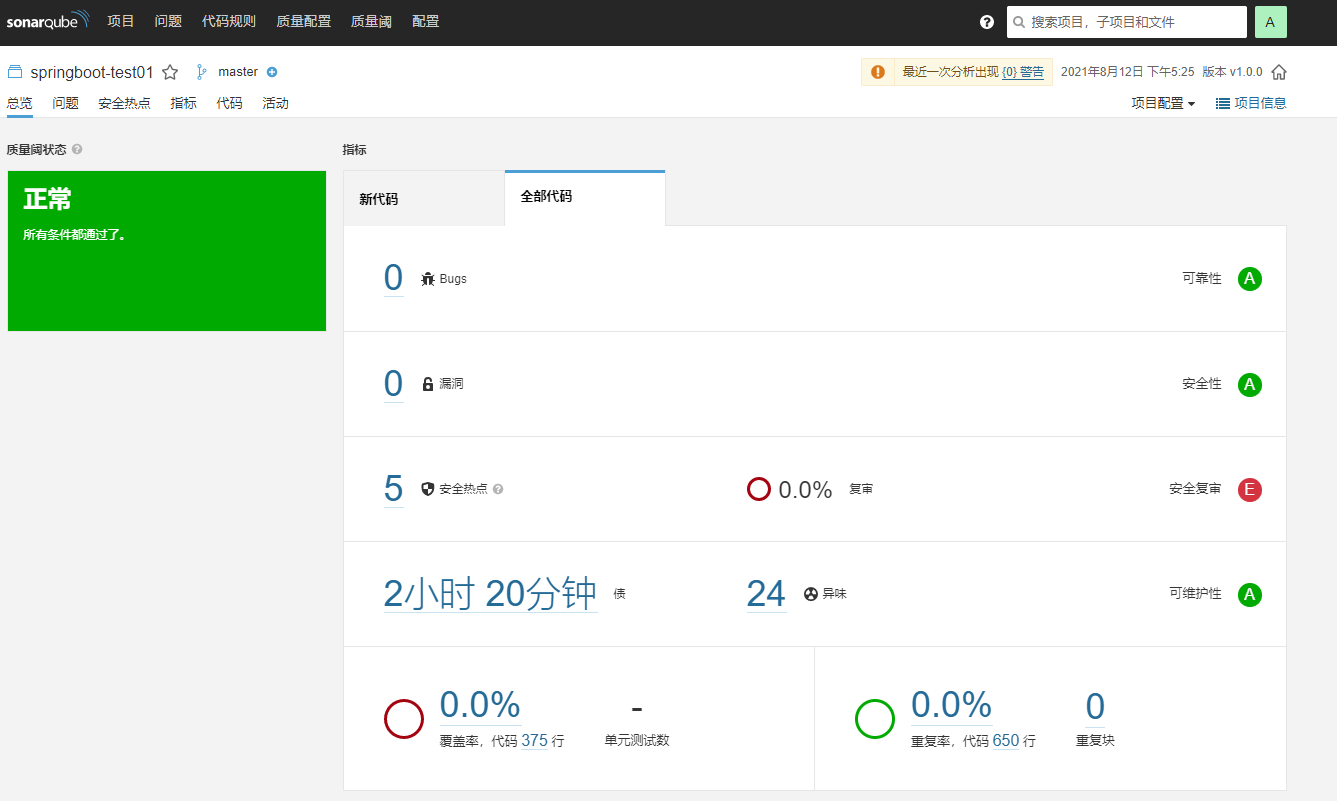The height and width of the screenshot is (801, 1337).
Task: Open 质量配置 in top navigation
Action: tap(303, 21)
